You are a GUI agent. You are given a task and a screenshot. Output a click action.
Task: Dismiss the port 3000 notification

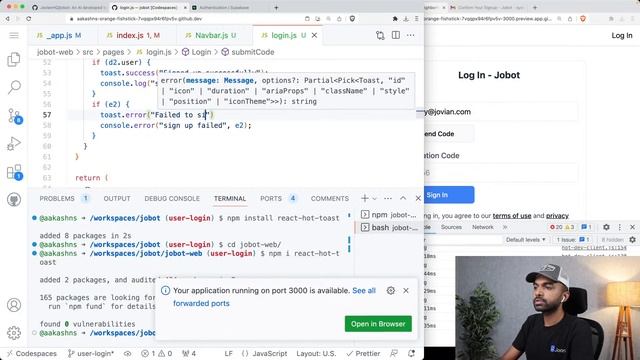click(406, 291)
